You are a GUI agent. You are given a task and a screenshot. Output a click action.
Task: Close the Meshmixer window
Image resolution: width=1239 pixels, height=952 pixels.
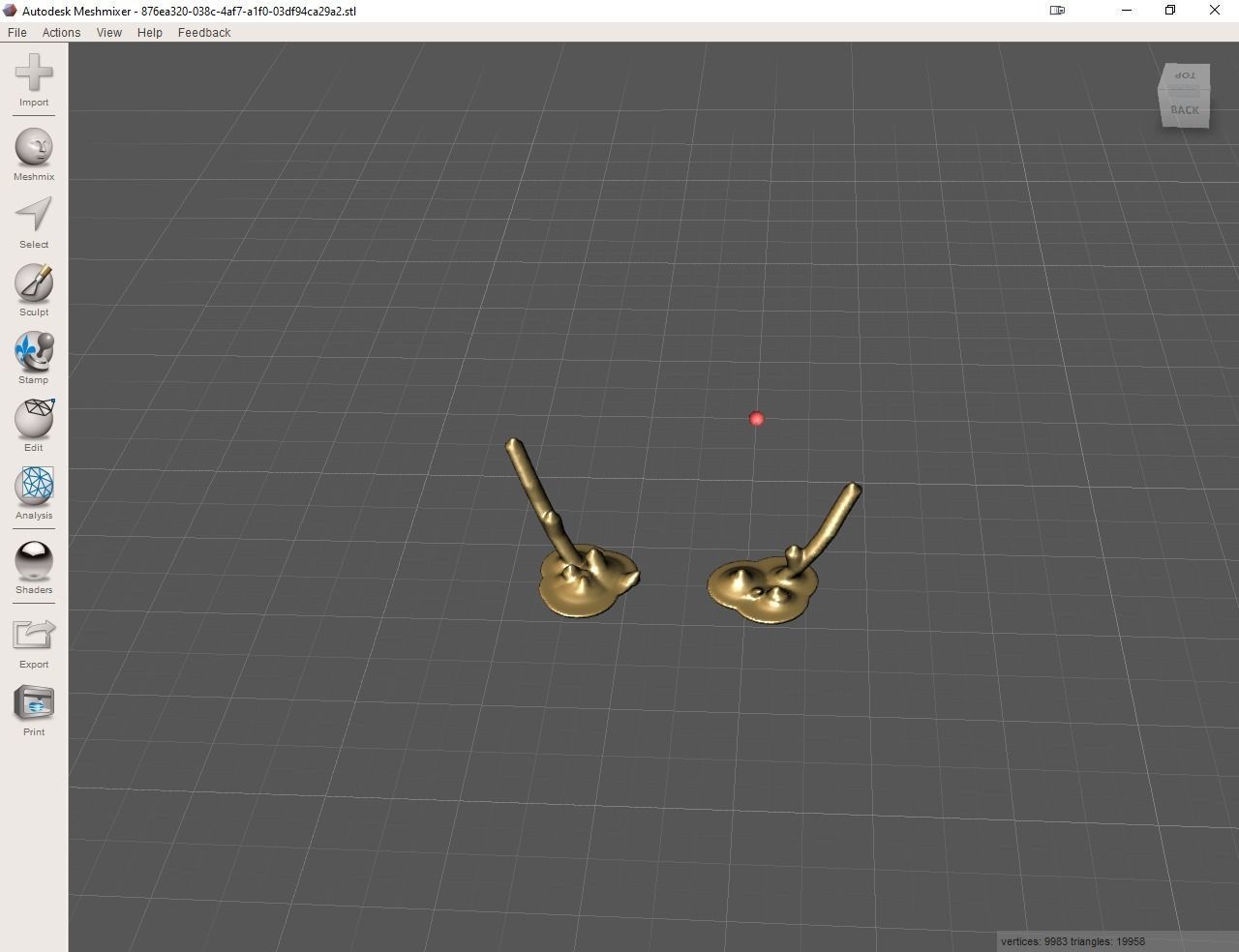pos(1215,11)
